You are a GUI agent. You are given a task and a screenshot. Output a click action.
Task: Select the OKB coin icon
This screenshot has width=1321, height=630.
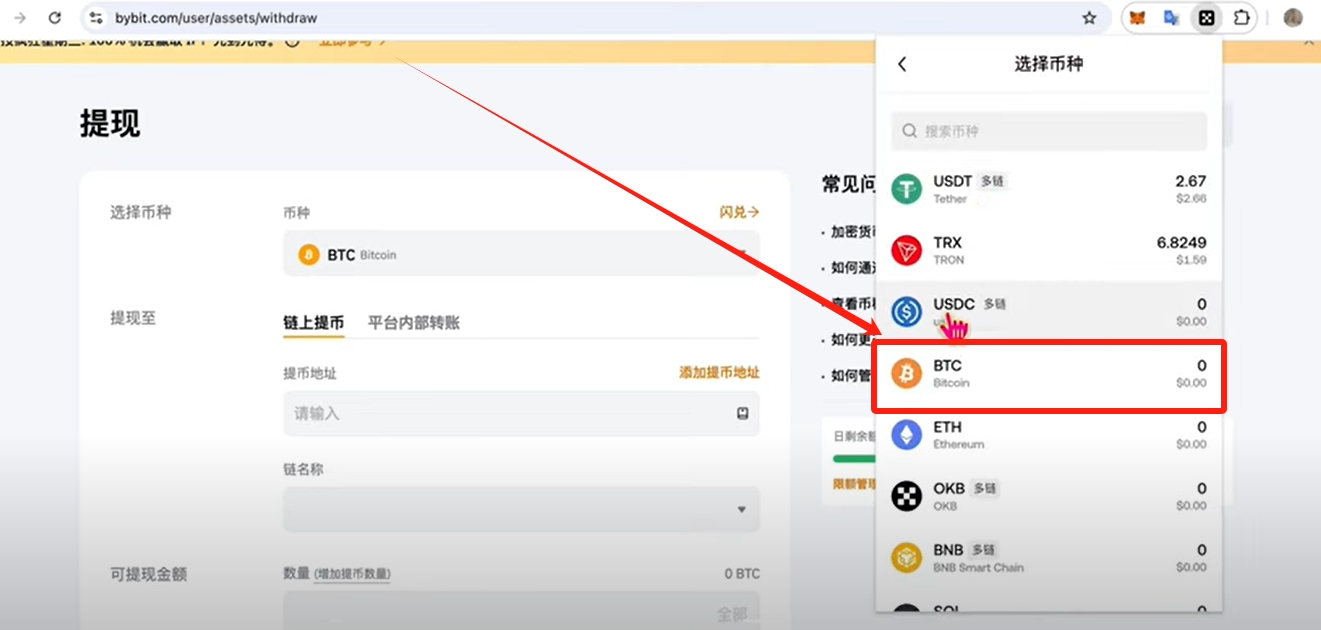click(907, 497)
